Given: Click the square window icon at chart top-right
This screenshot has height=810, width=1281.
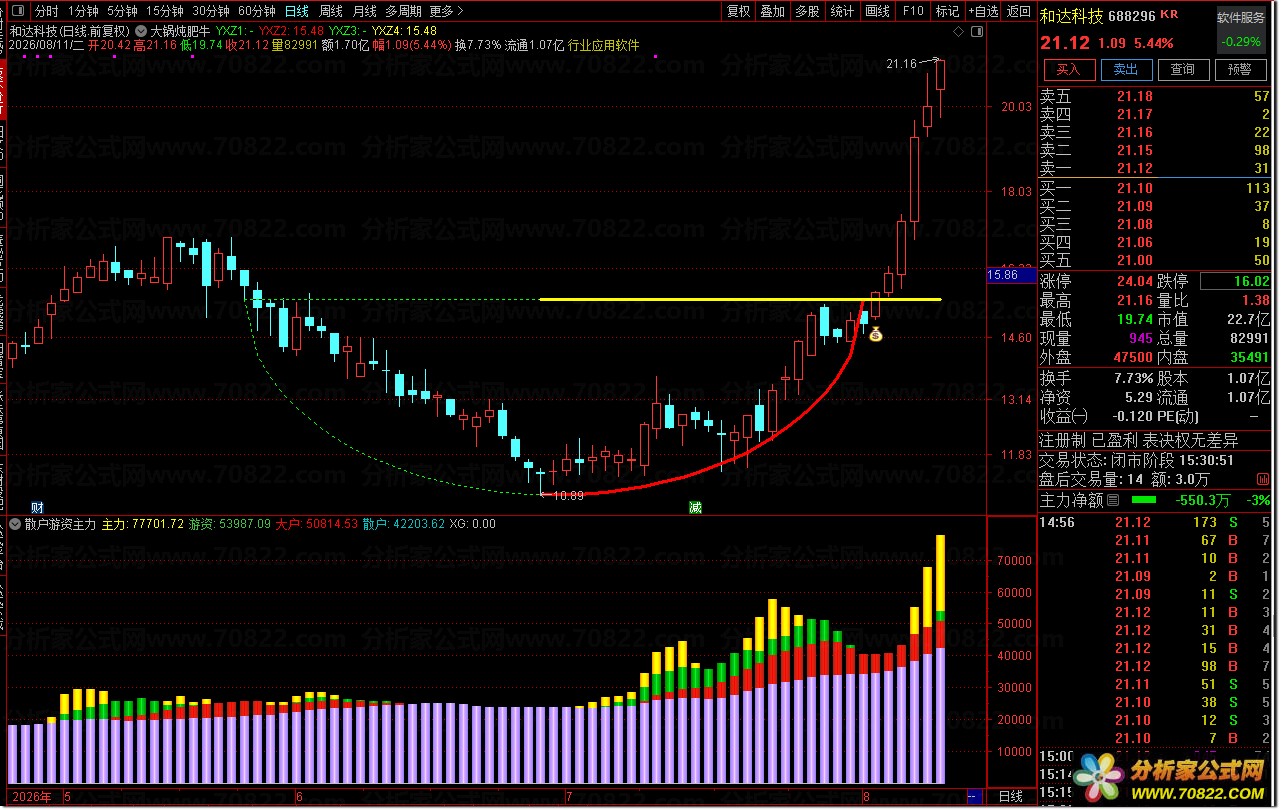Looking at the screenshot, I should coord(978,31).
